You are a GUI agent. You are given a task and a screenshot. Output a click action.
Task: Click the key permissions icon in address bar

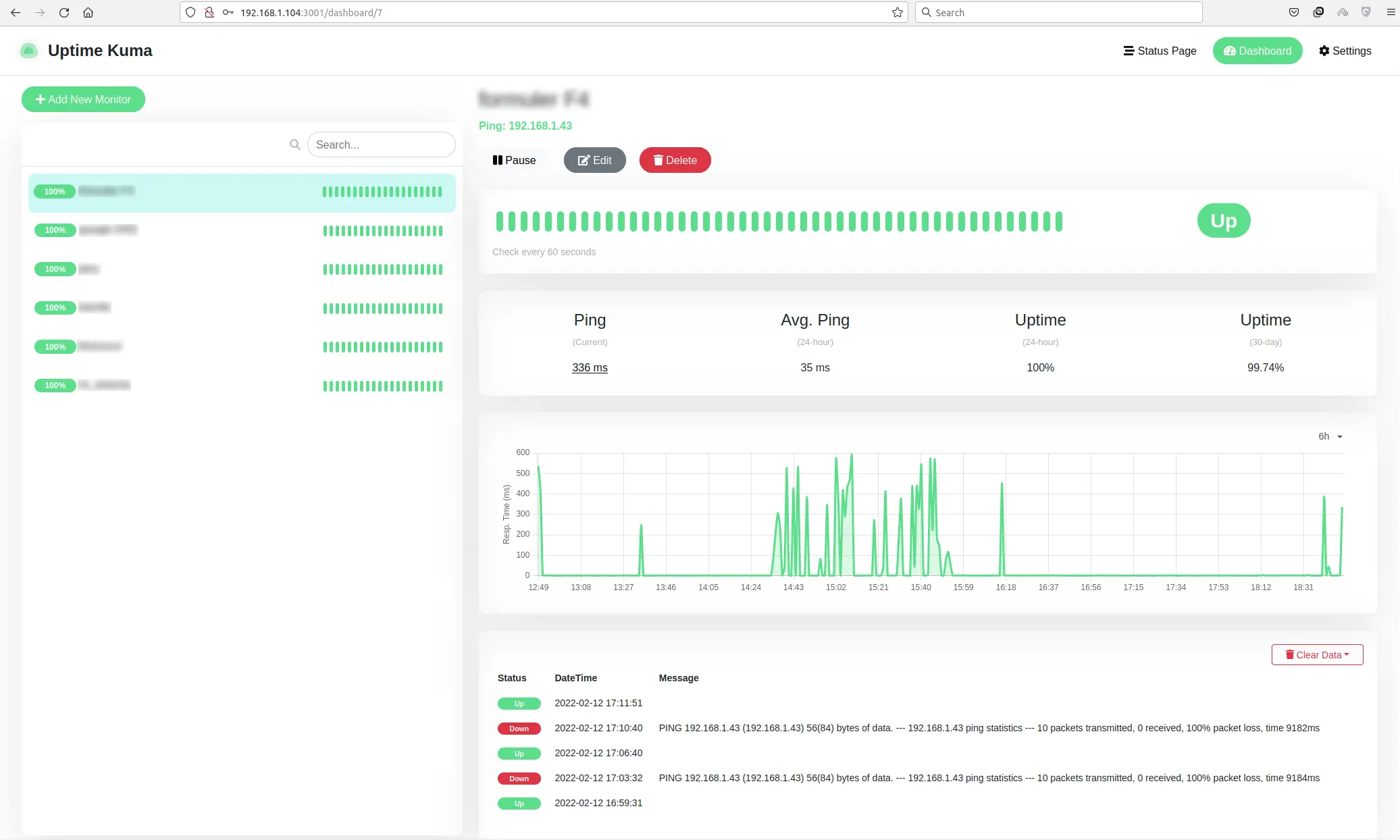click(x=228, y=13)
